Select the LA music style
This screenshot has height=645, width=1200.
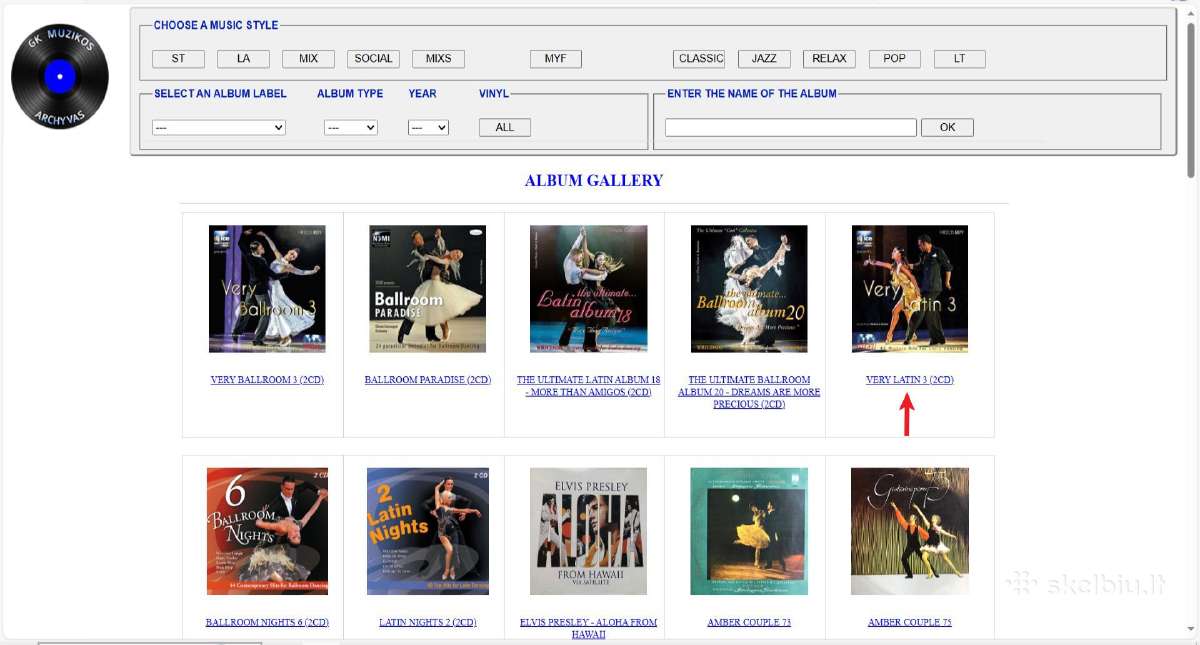243,59
